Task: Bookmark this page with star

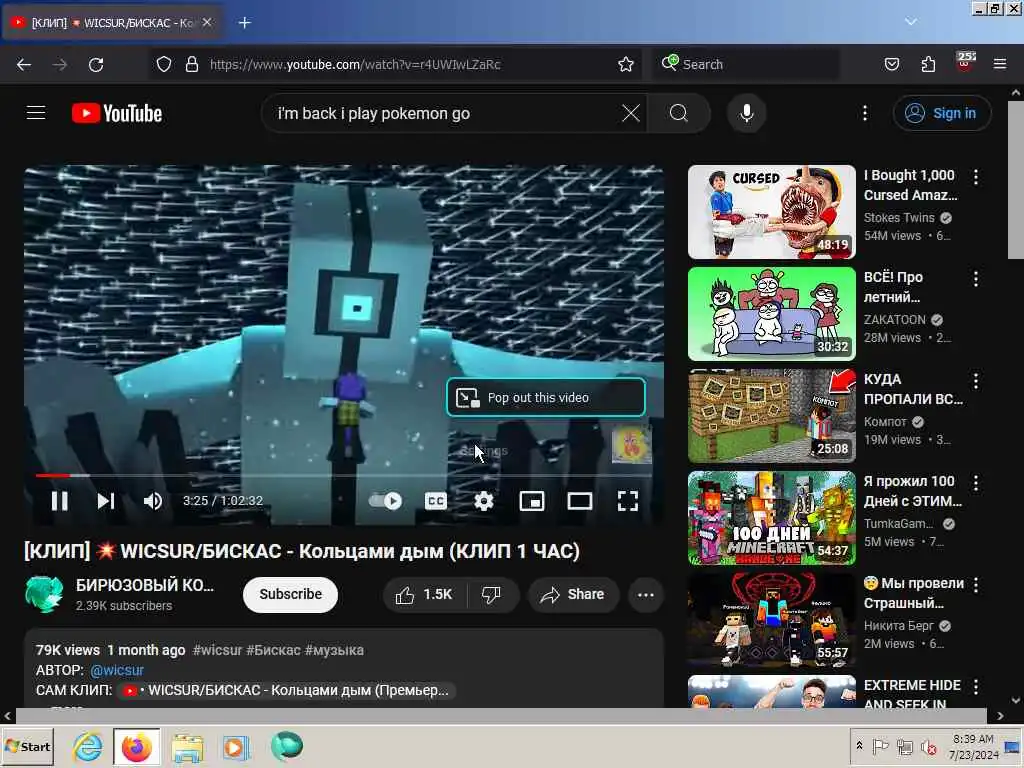Action: click(626, 64)
